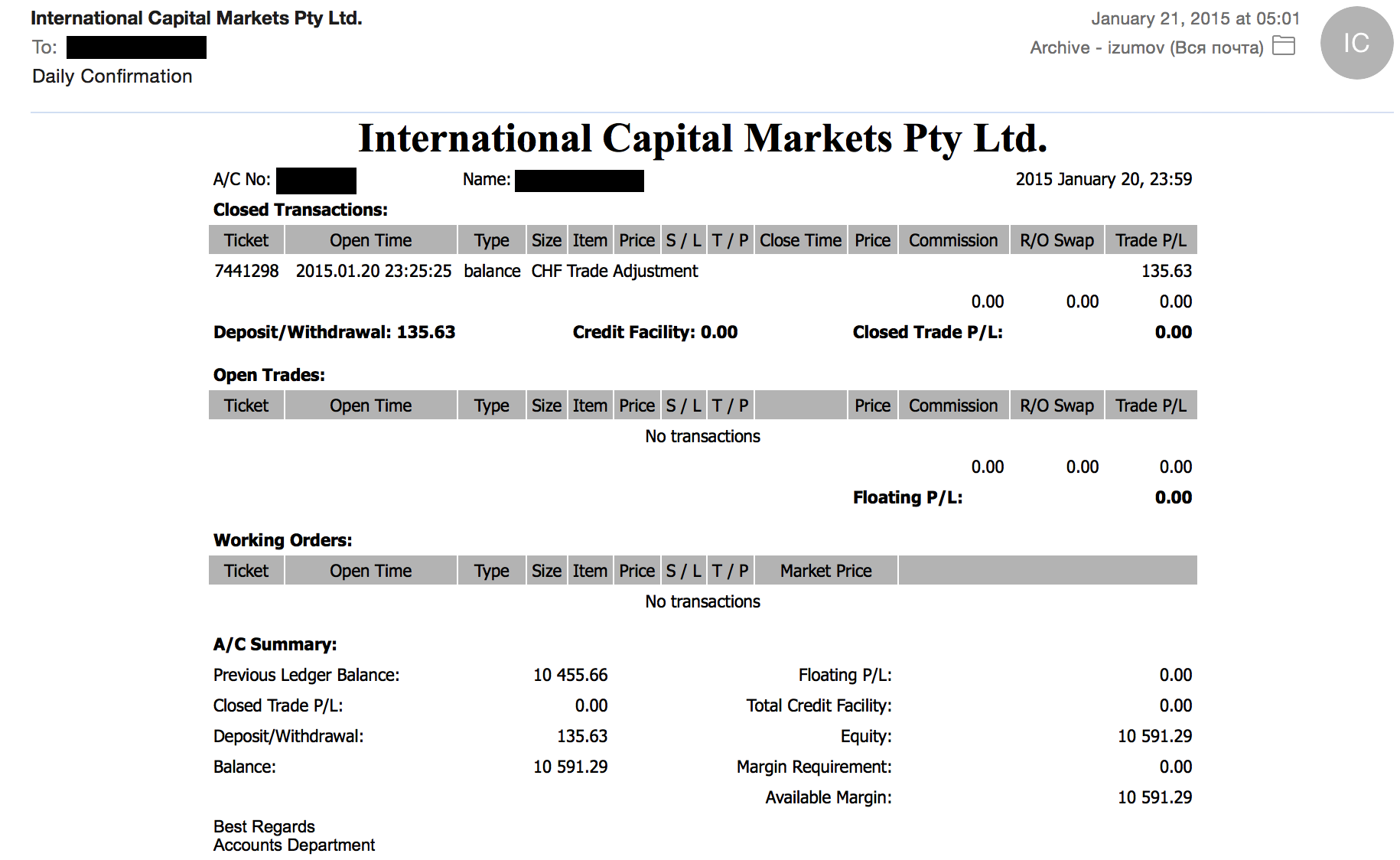Click the archive folder icon
Image resolution: width=1400 pixels, height=860 pixels.
coord(1284,46)
